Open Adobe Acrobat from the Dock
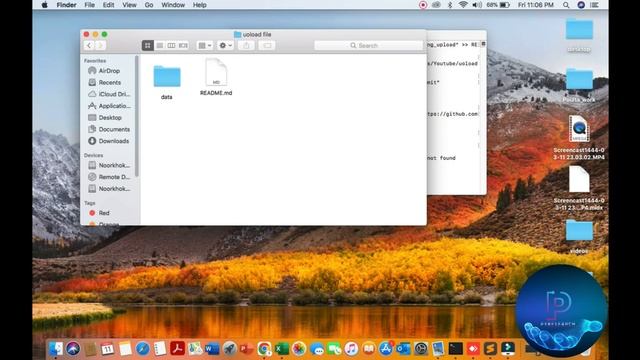 pyautogui.click(x=178, y=349)
